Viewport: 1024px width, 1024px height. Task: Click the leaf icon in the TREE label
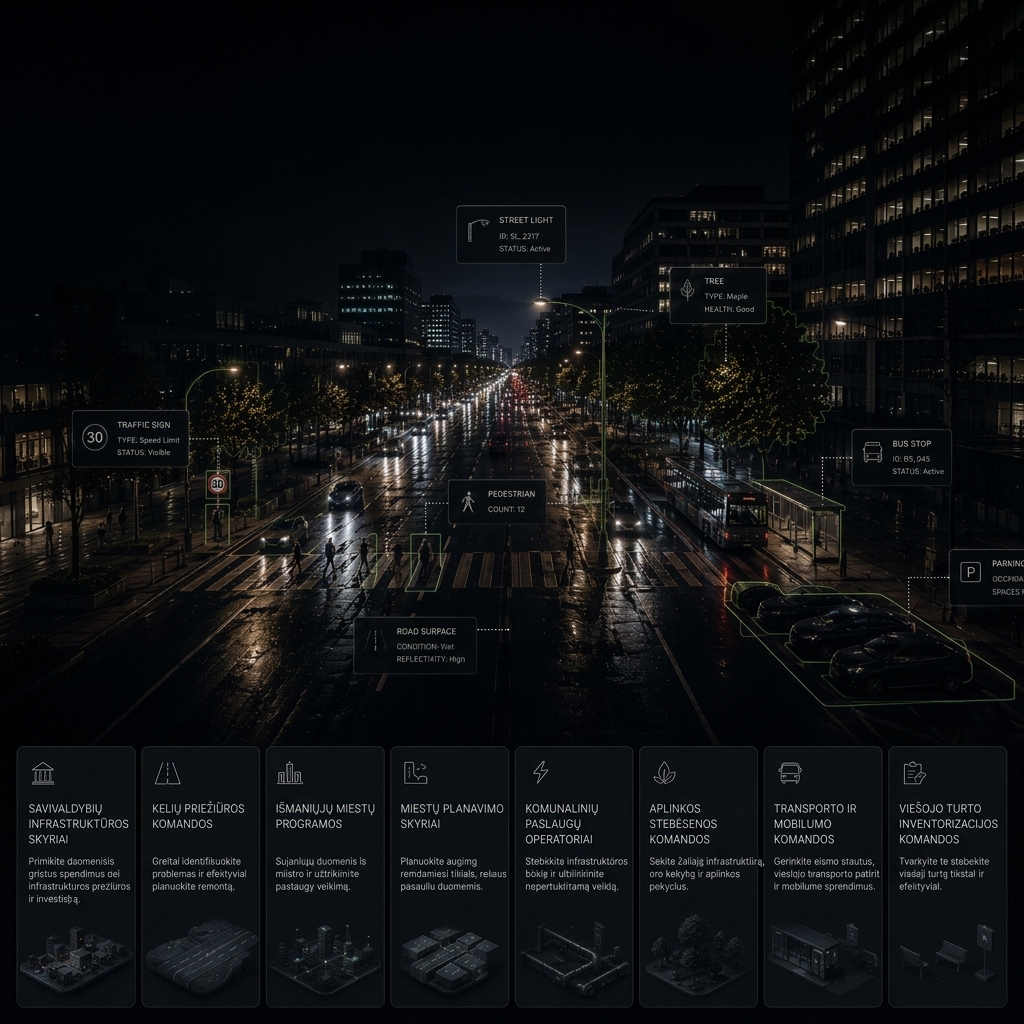click(687, 289)
